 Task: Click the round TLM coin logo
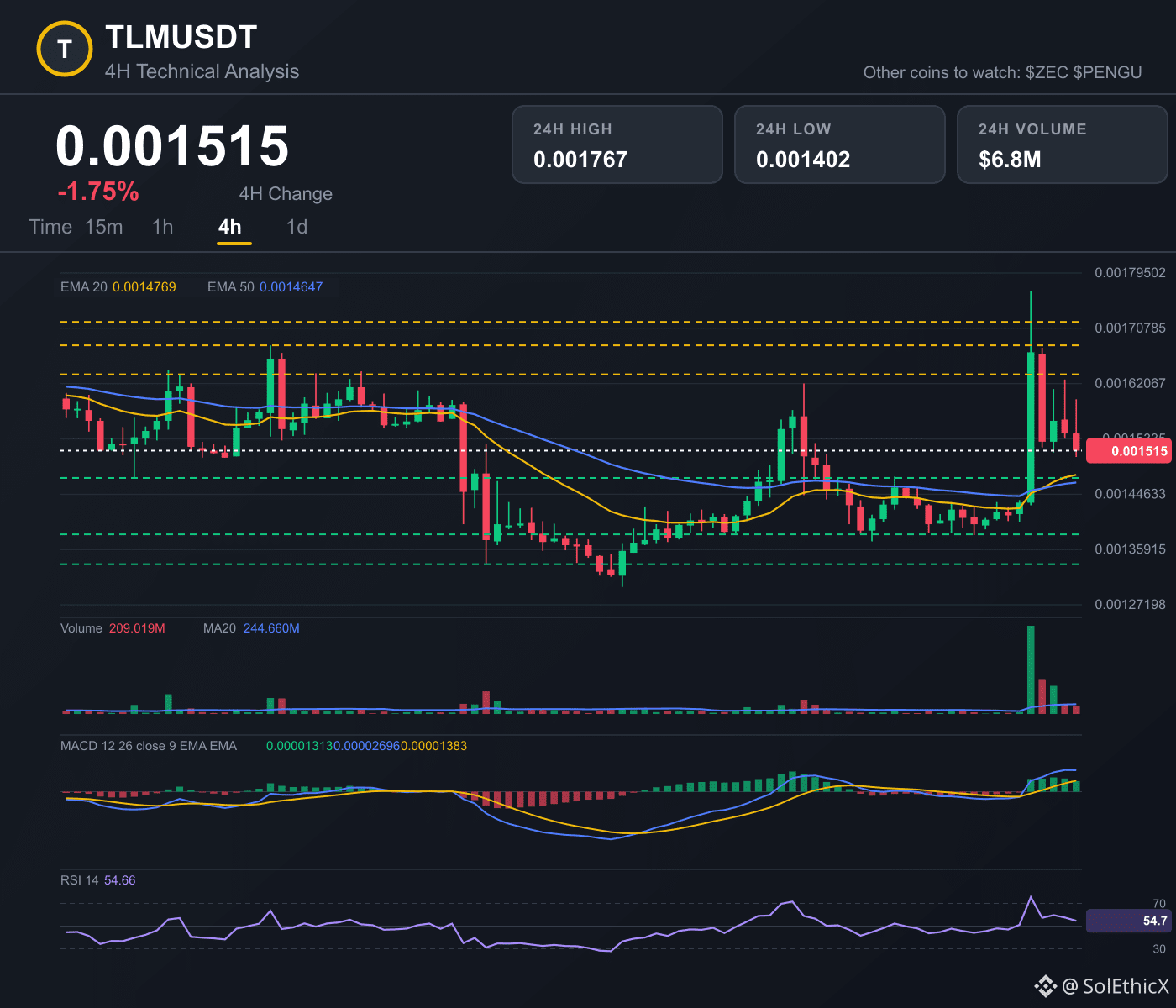tap(65, 49)
